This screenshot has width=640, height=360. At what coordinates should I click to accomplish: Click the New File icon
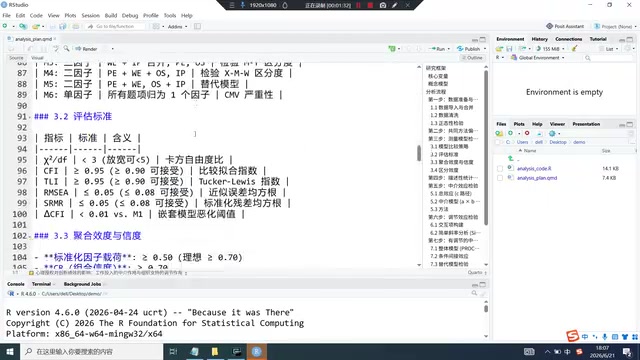pyautogui.click(x=5, y=26)
